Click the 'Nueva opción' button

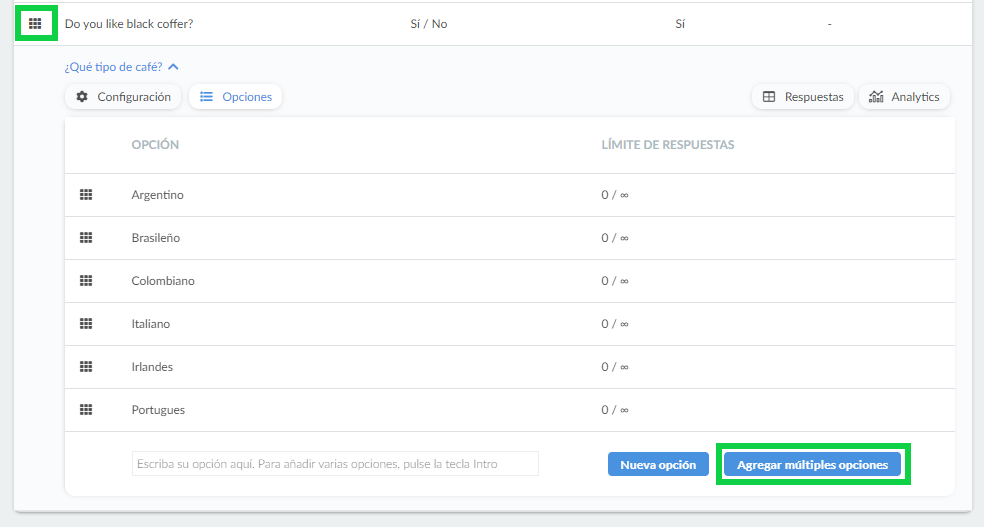[658, 464]
